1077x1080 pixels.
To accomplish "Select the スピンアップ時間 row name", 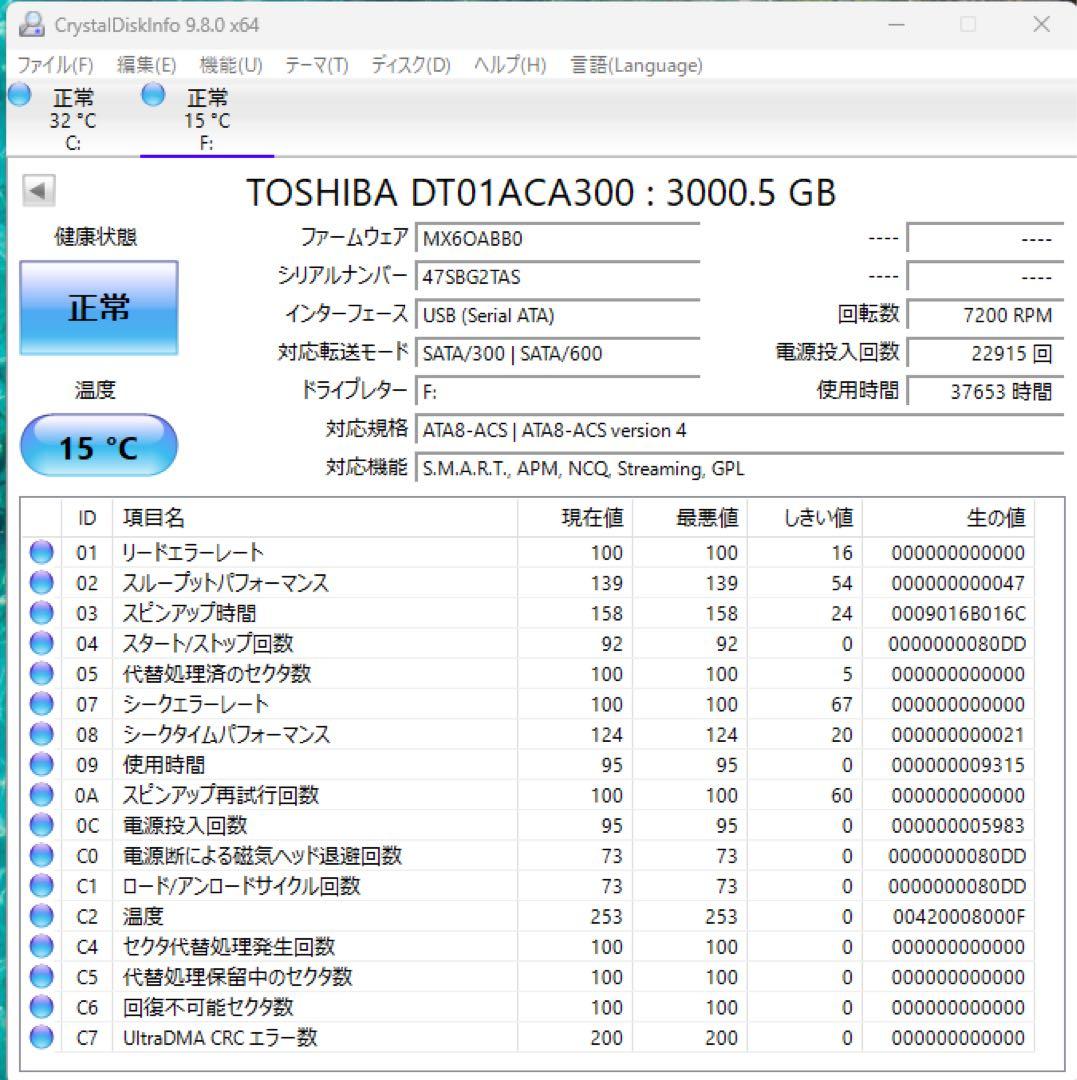I will click(x=189, y=613).
